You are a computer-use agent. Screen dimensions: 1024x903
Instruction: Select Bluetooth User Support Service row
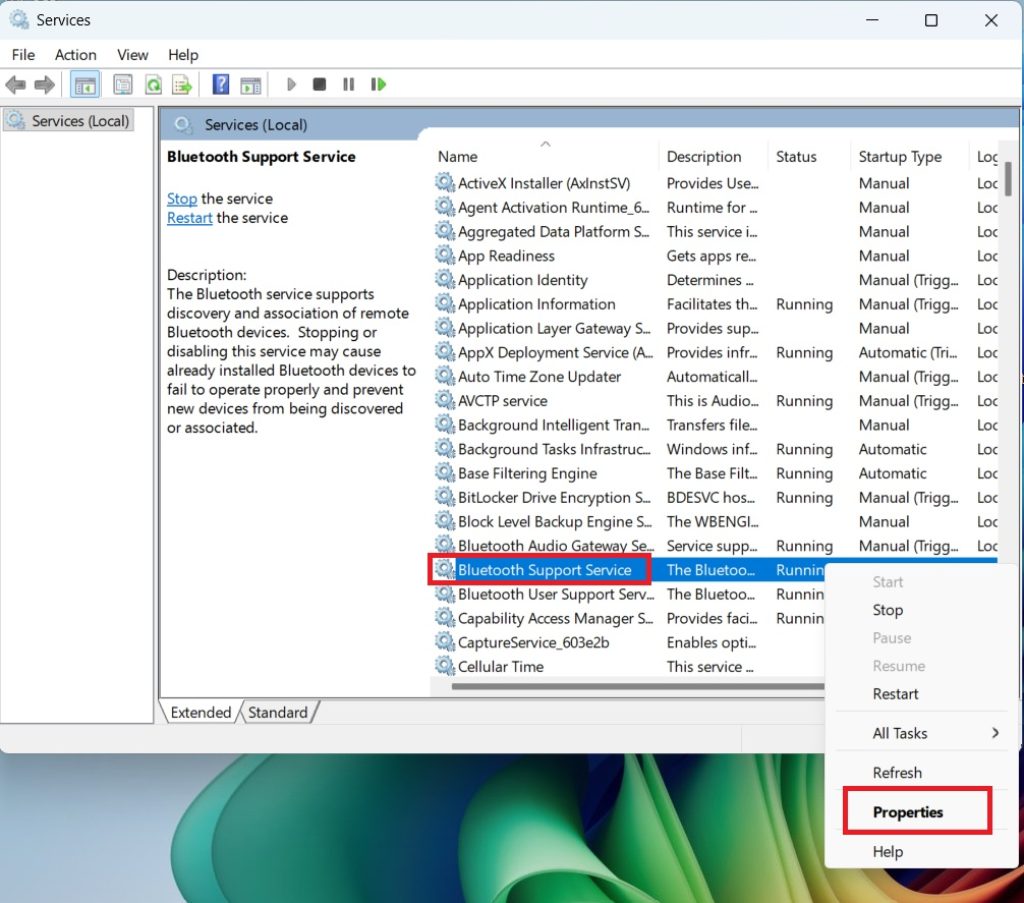tap(627, 594)
